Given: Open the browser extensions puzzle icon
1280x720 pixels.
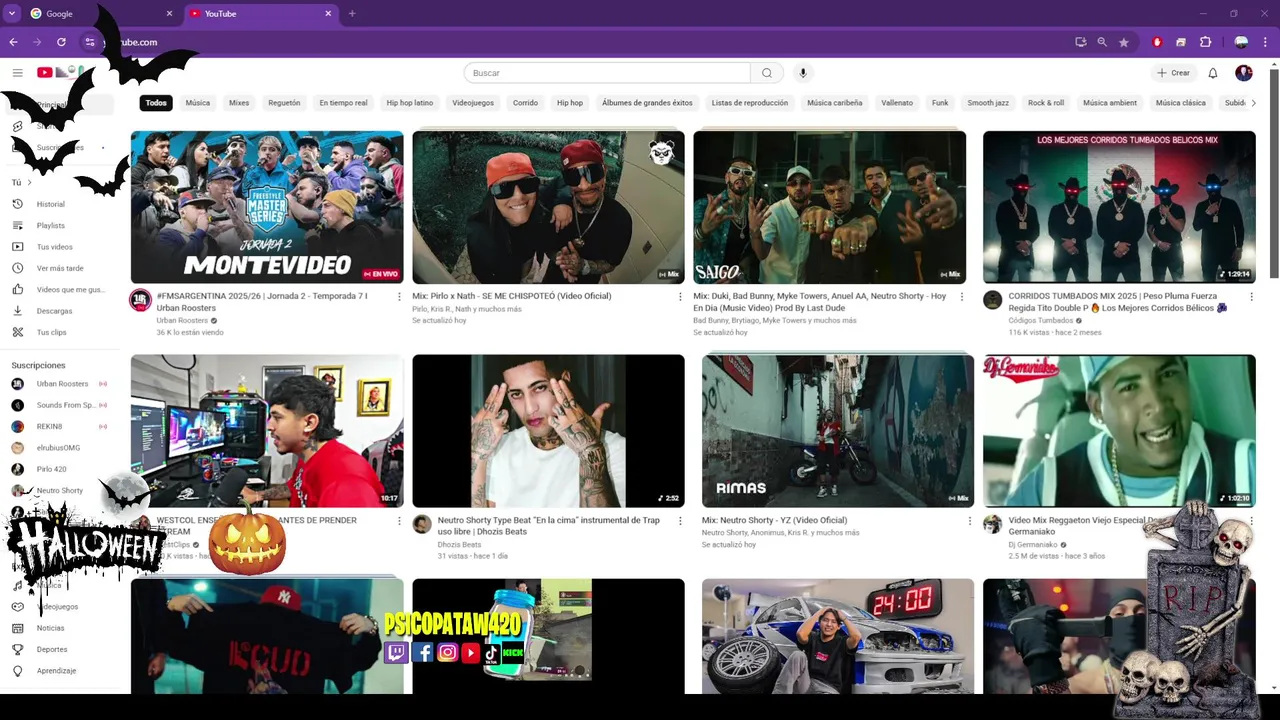Looking at the screenshot, I should (x=1205, y=42).
